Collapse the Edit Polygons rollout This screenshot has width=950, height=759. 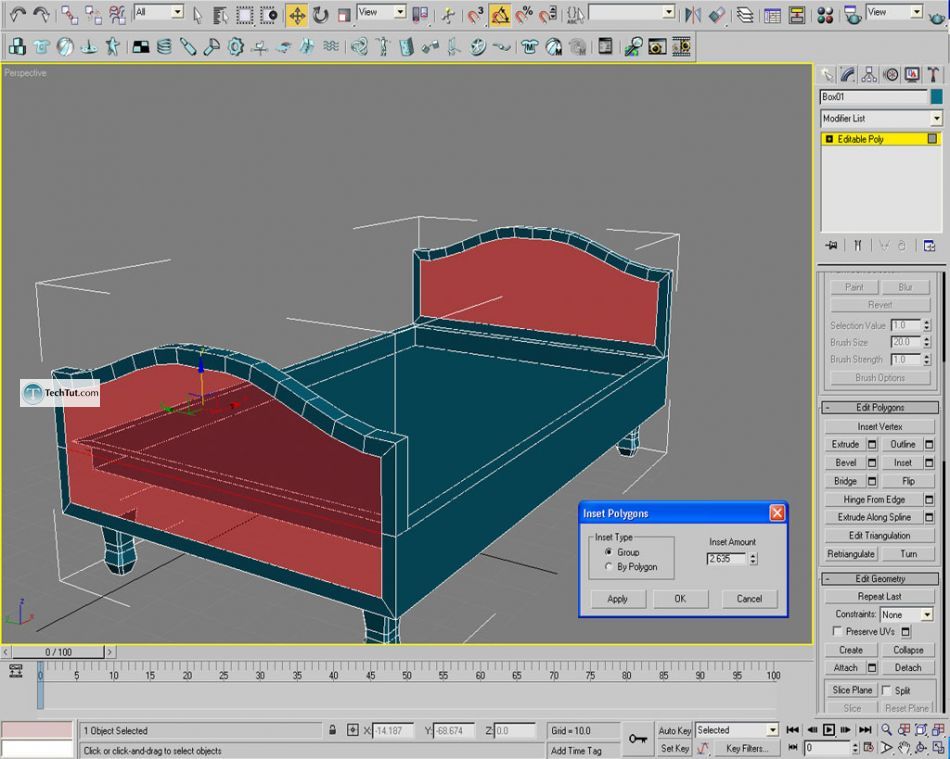pos(880,408)
